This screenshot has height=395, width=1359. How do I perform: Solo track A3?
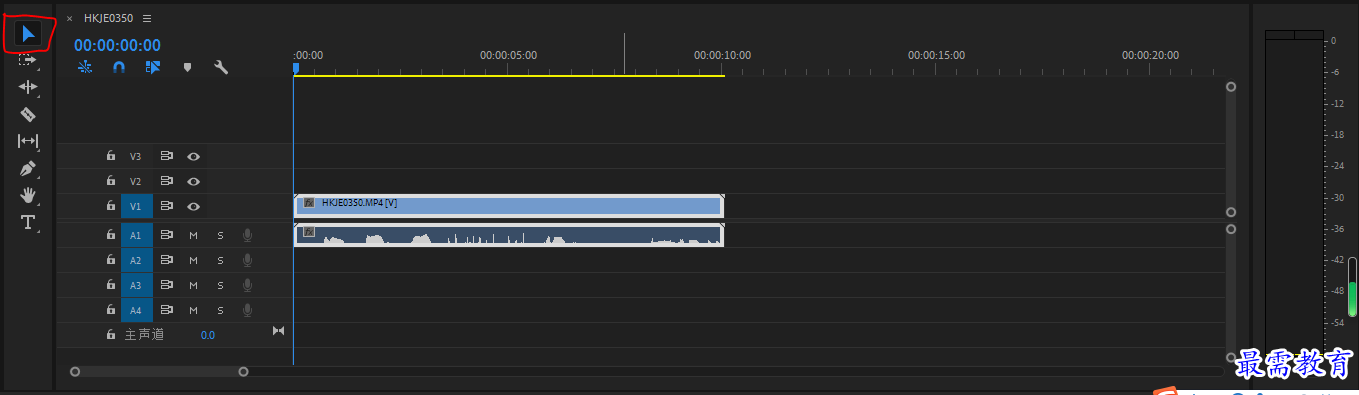(x=221, y=285)
